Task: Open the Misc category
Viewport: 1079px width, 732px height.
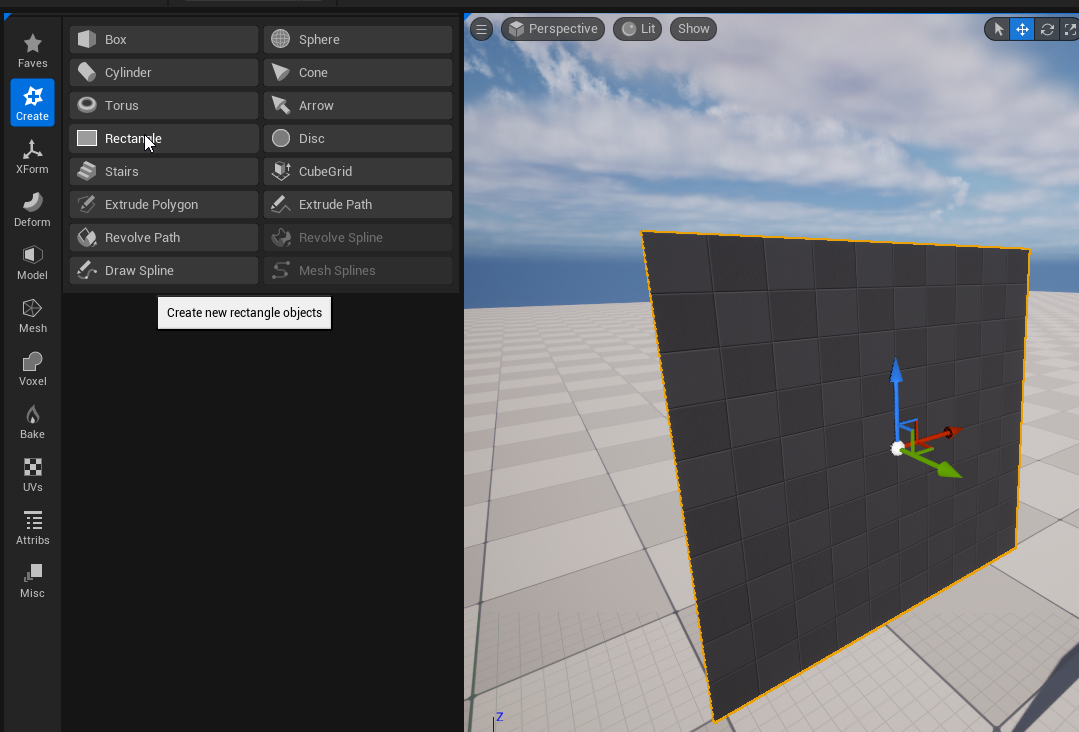Action: [32, 580]
